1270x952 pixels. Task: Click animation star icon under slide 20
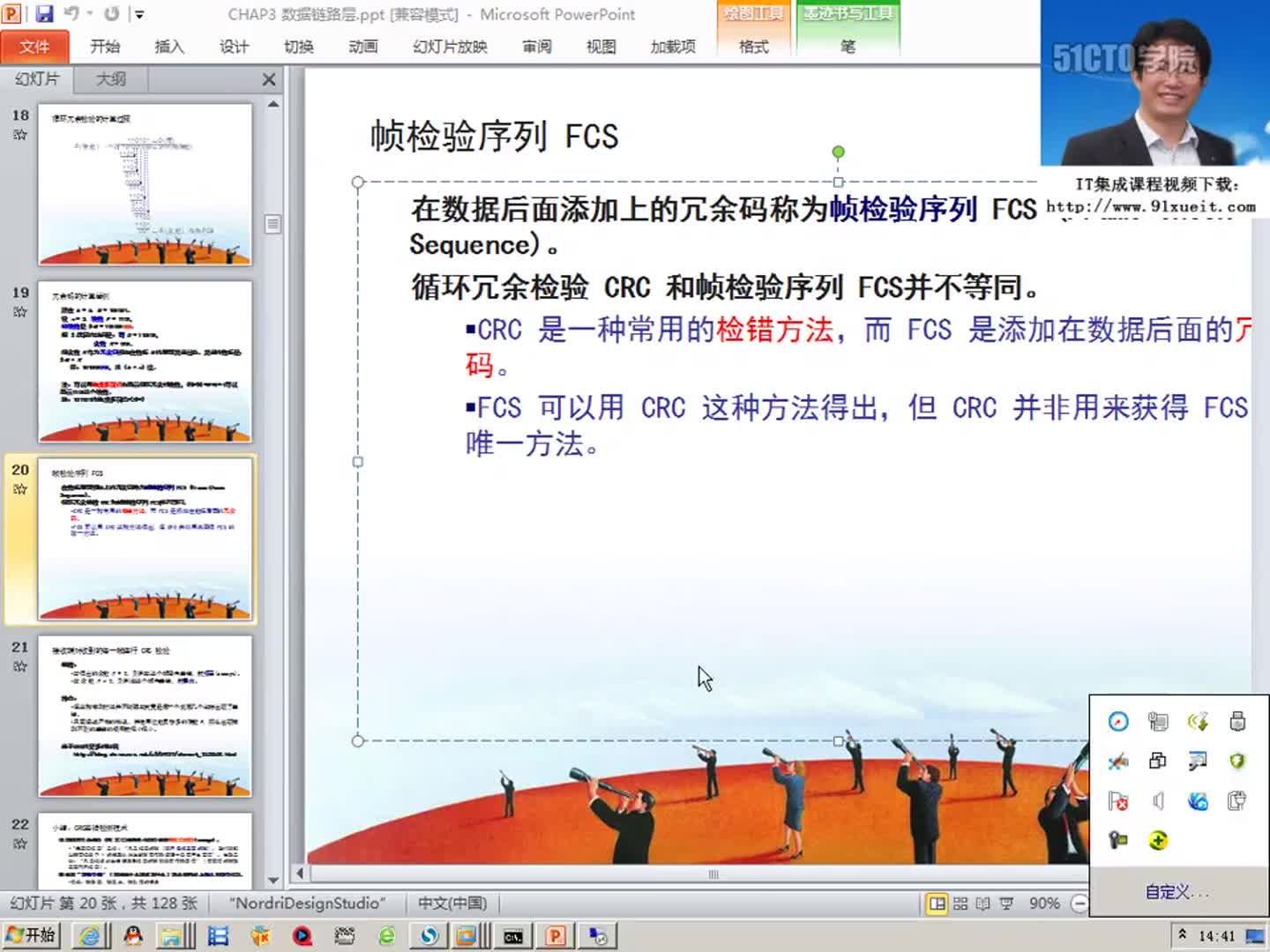coord(20,489)
